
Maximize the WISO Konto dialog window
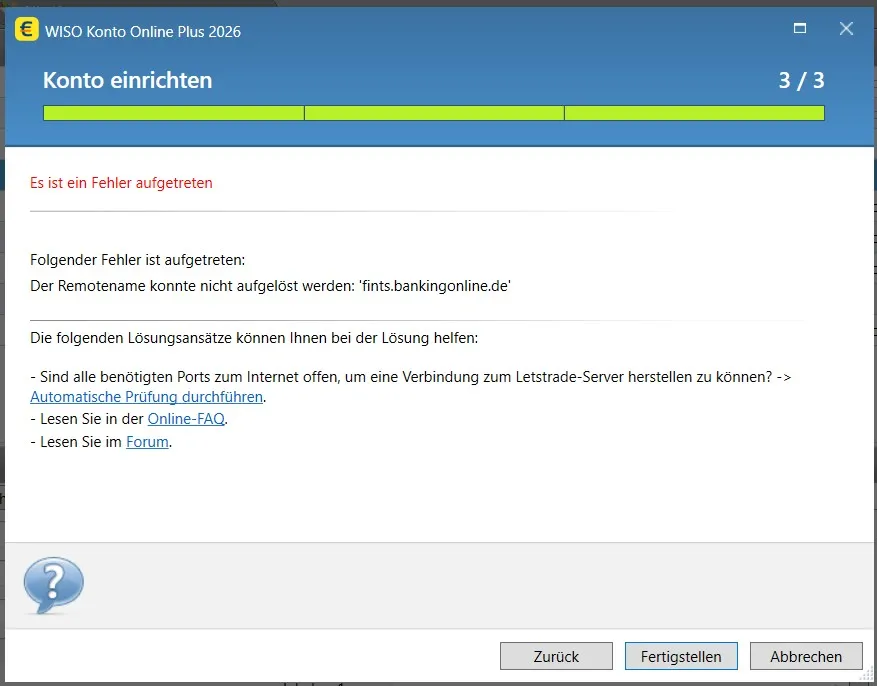click(x=800, y=29)
